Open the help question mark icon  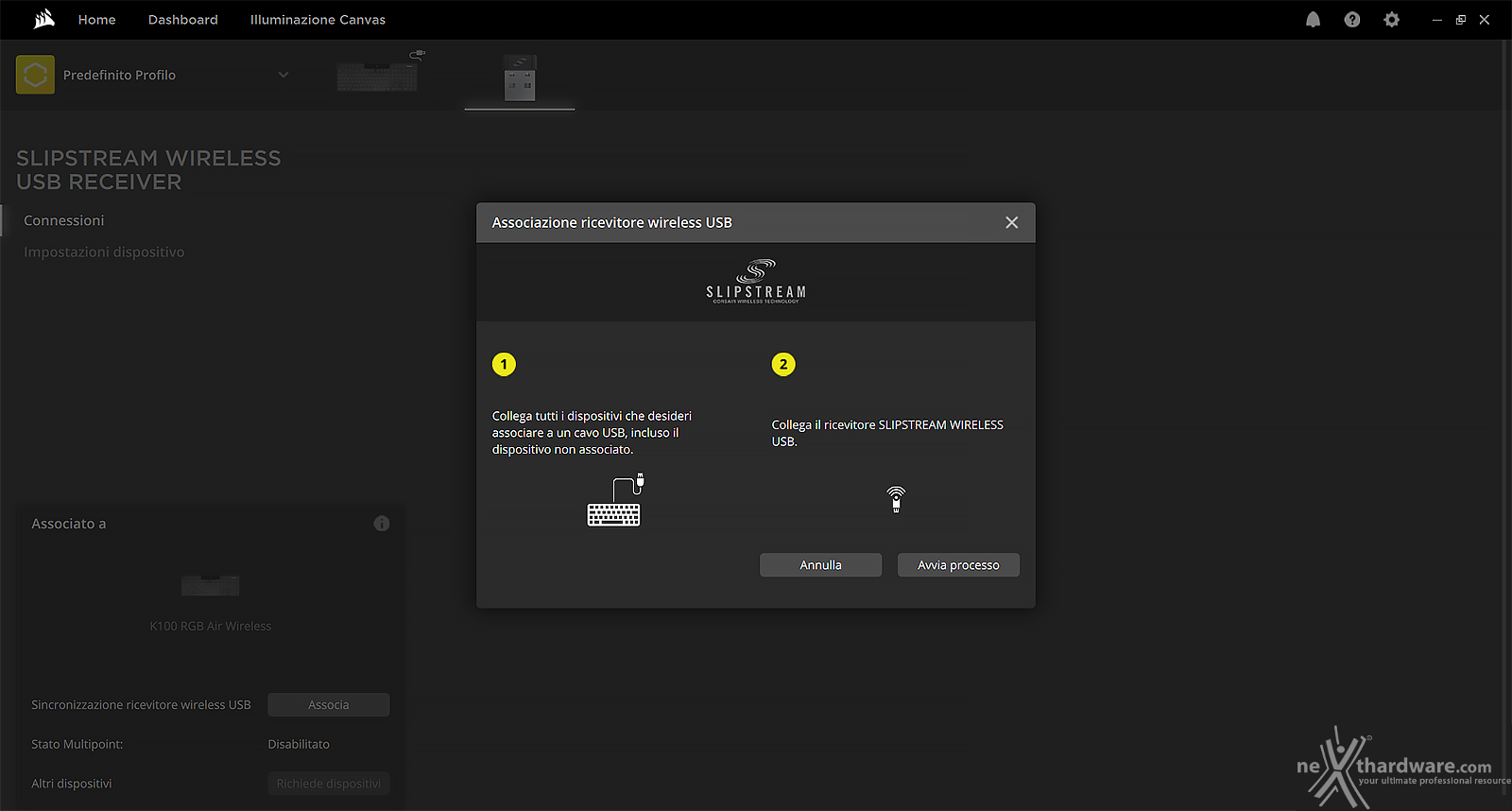(x=1352, y=20)
